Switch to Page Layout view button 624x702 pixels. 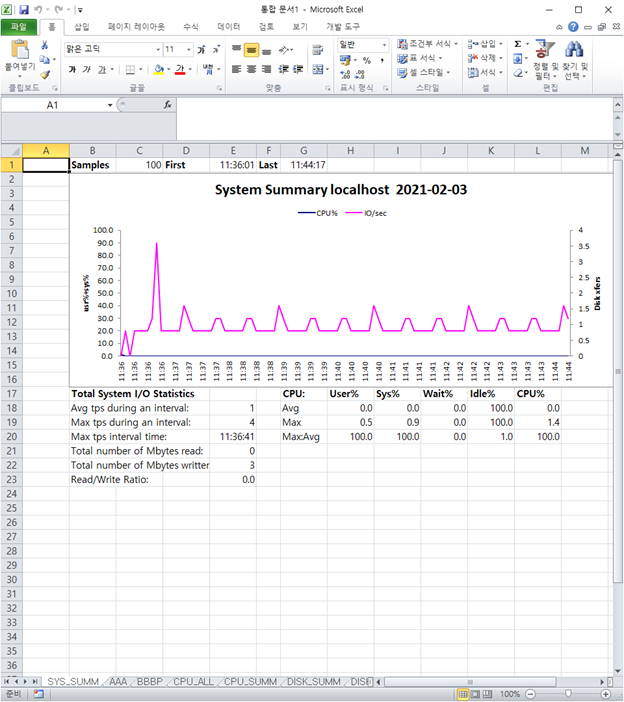click(x=475, y=694)
